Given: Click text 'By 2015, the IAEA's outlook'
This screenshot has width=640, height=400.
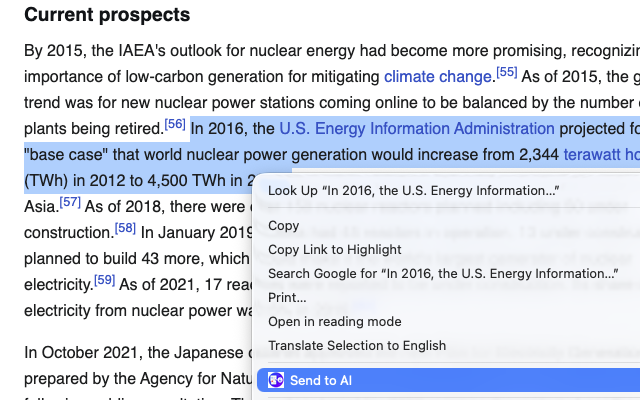Looking at the screenshot, I should 123,51.
